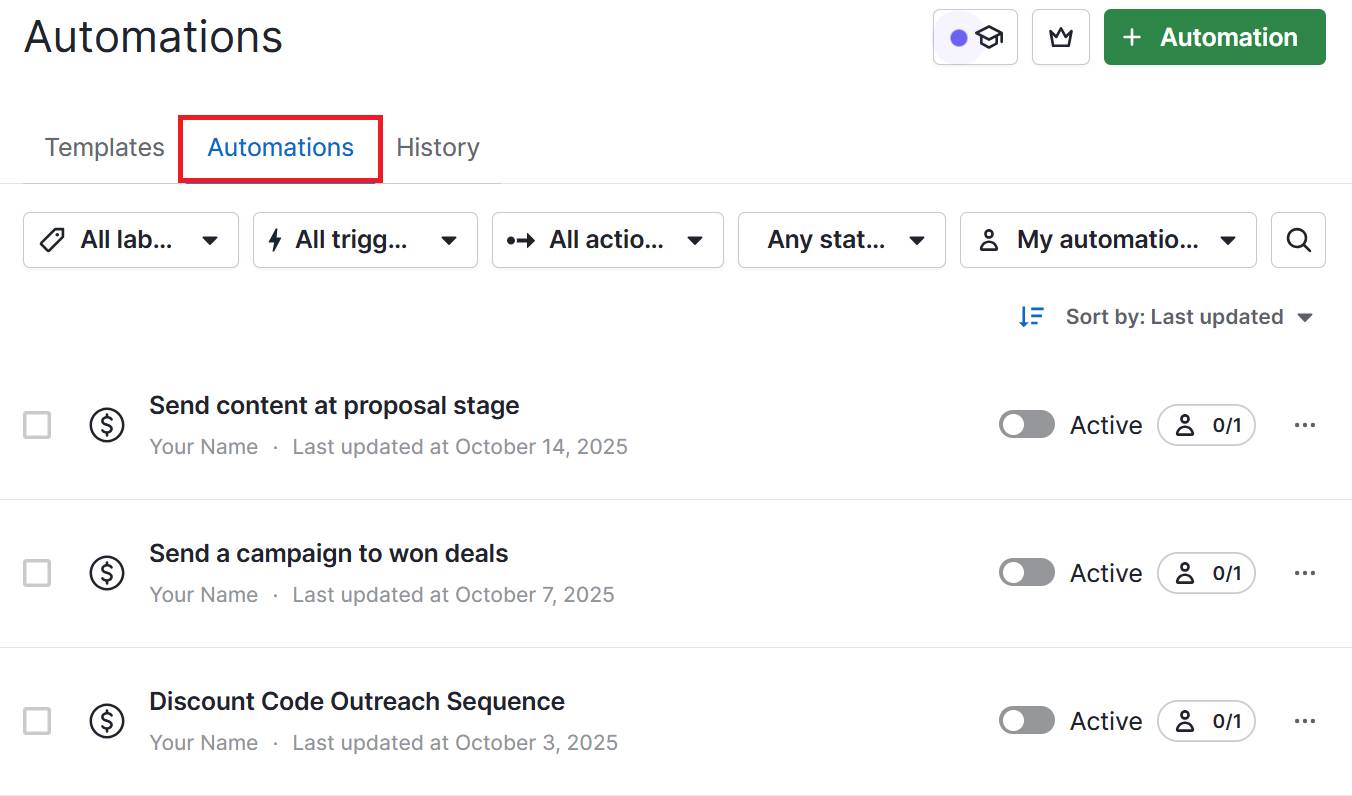This screenshot has width=1352, height=796.
Task: Open the All labels filter dropdown
Action: pyautogui.click(x=130, y=240)
